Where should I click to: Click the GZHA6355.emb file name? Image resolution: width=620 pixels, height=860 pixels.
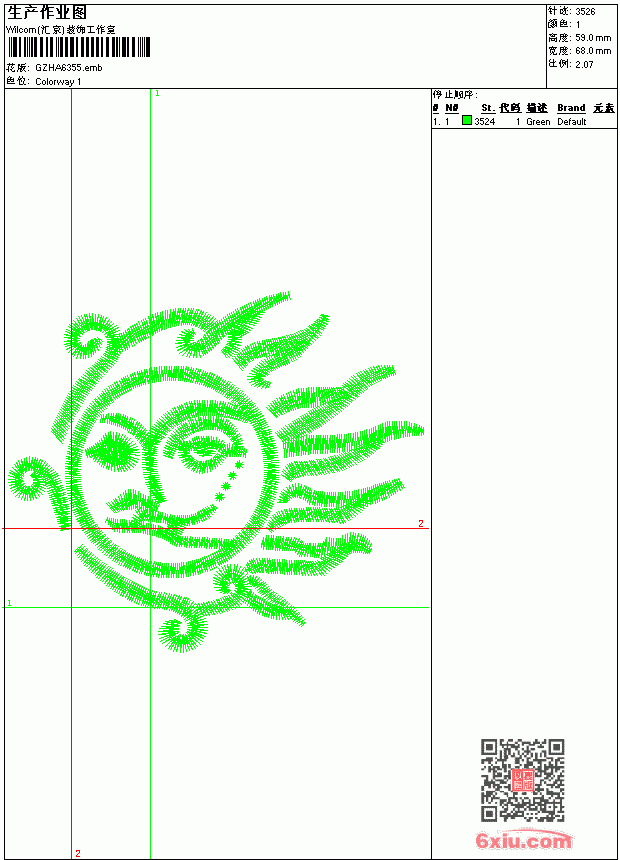(69, 67)
